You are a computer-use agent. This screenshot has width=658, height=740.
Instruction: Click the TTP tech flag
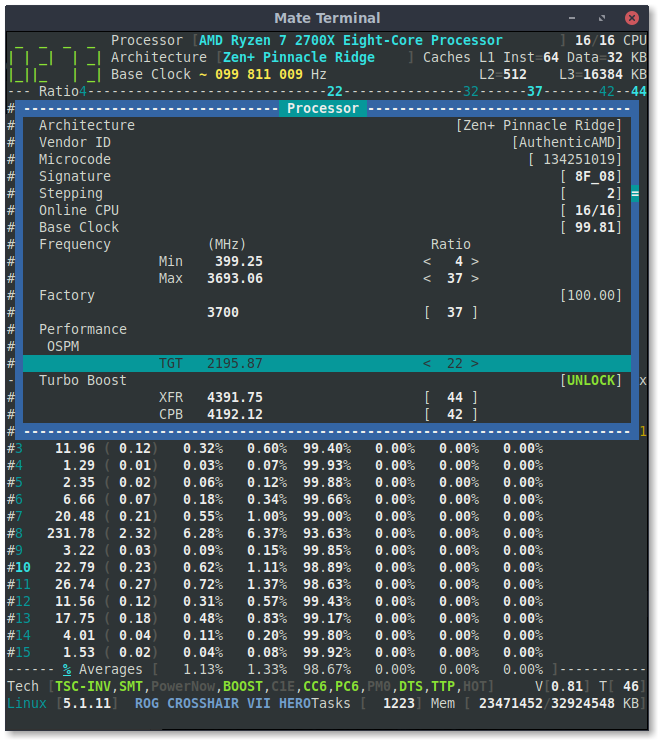443,686
